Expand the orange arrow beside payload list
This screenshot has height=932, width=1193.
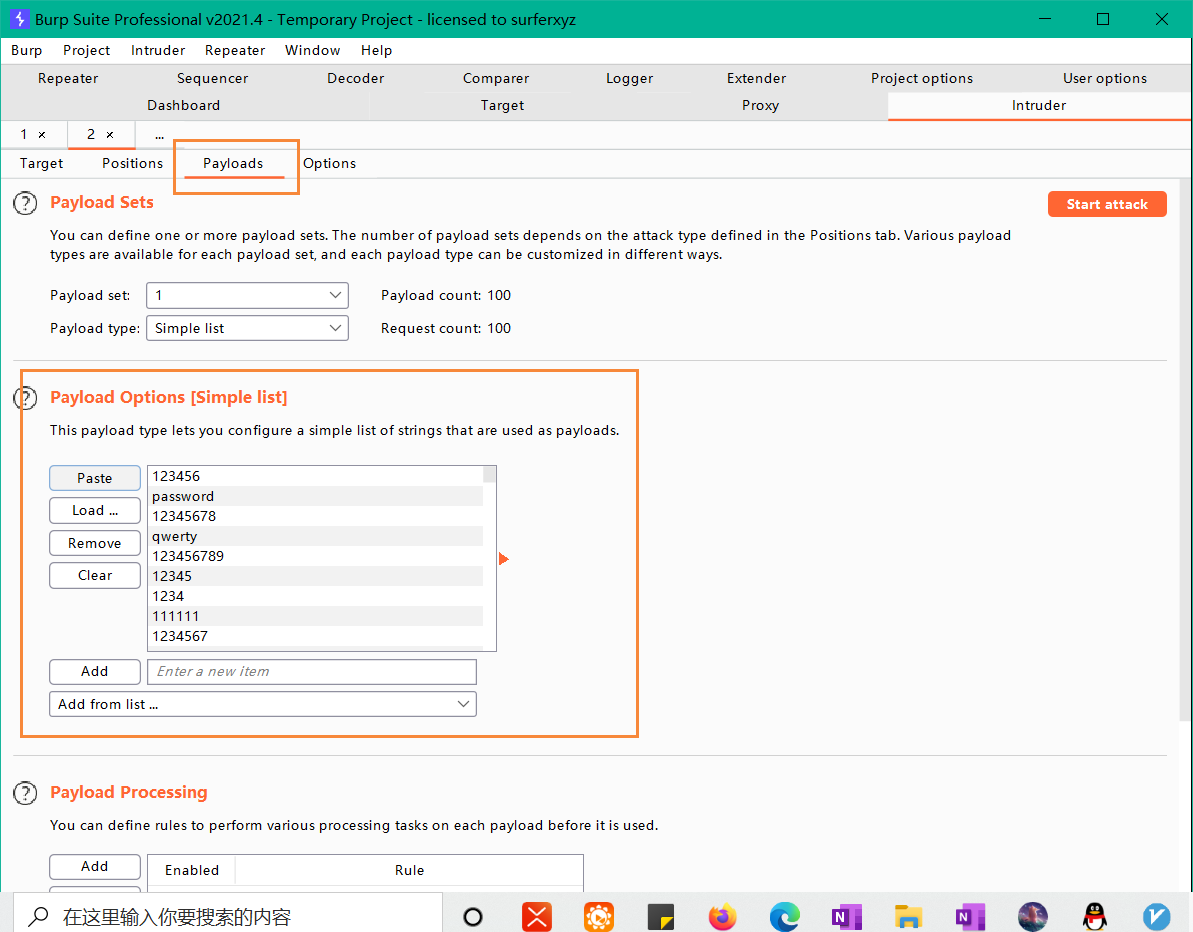coord(503,559)
